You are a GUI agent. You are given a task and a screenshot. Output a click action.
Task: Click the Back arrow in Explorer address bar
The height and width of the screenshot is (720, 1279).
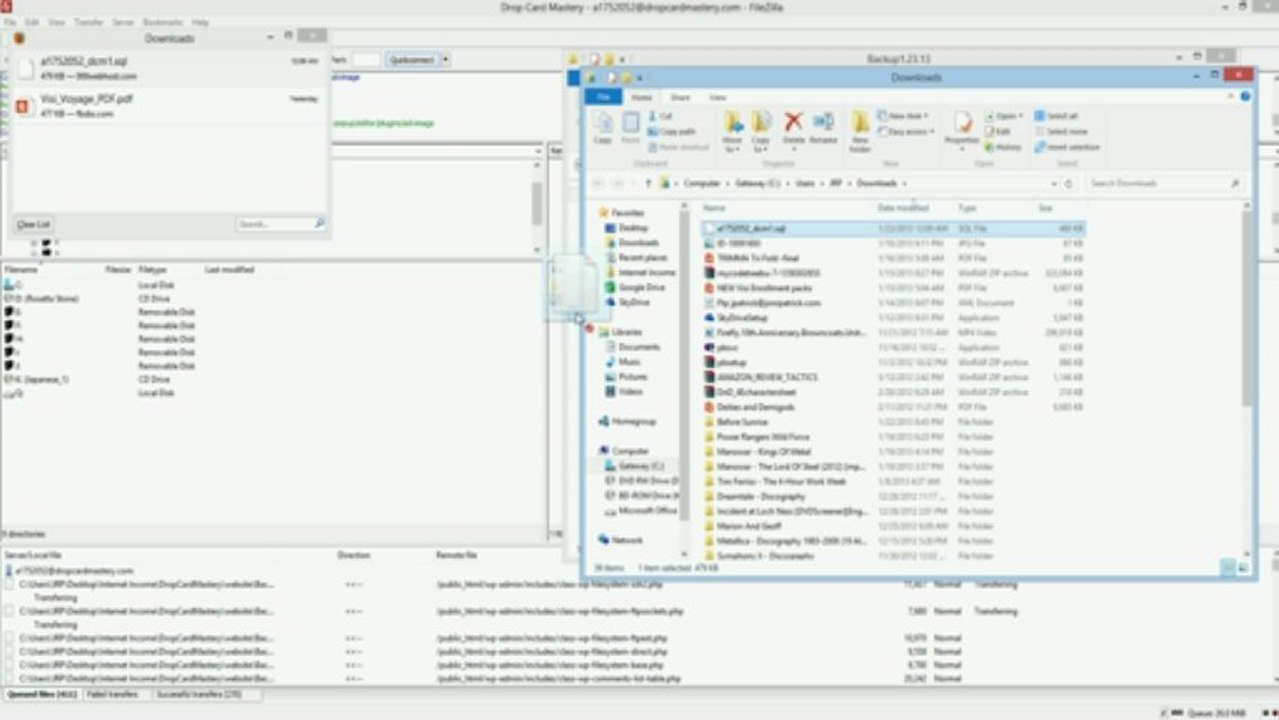598,184
